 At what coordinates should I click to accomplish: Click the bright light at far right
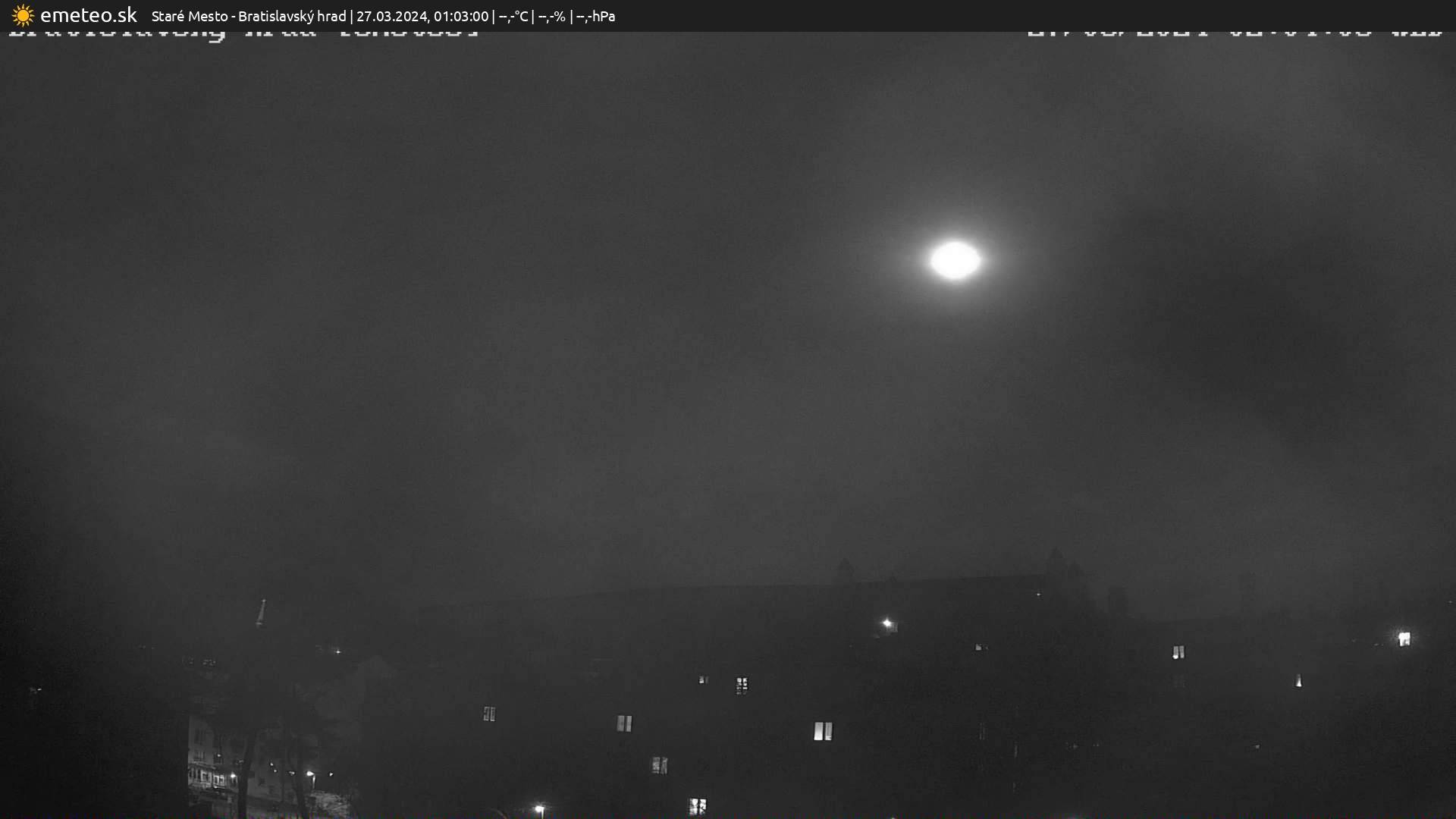click(1404, 639)
